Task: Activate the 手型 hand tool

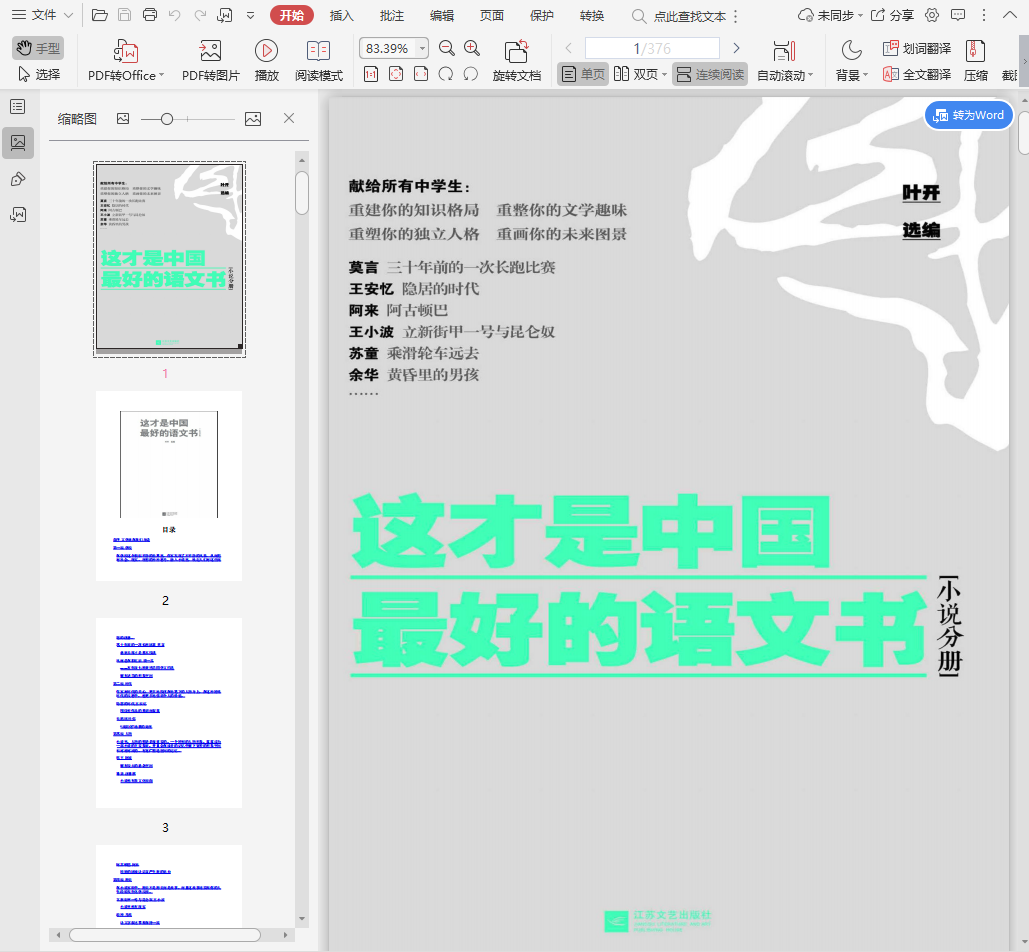Action: (38, 48)
